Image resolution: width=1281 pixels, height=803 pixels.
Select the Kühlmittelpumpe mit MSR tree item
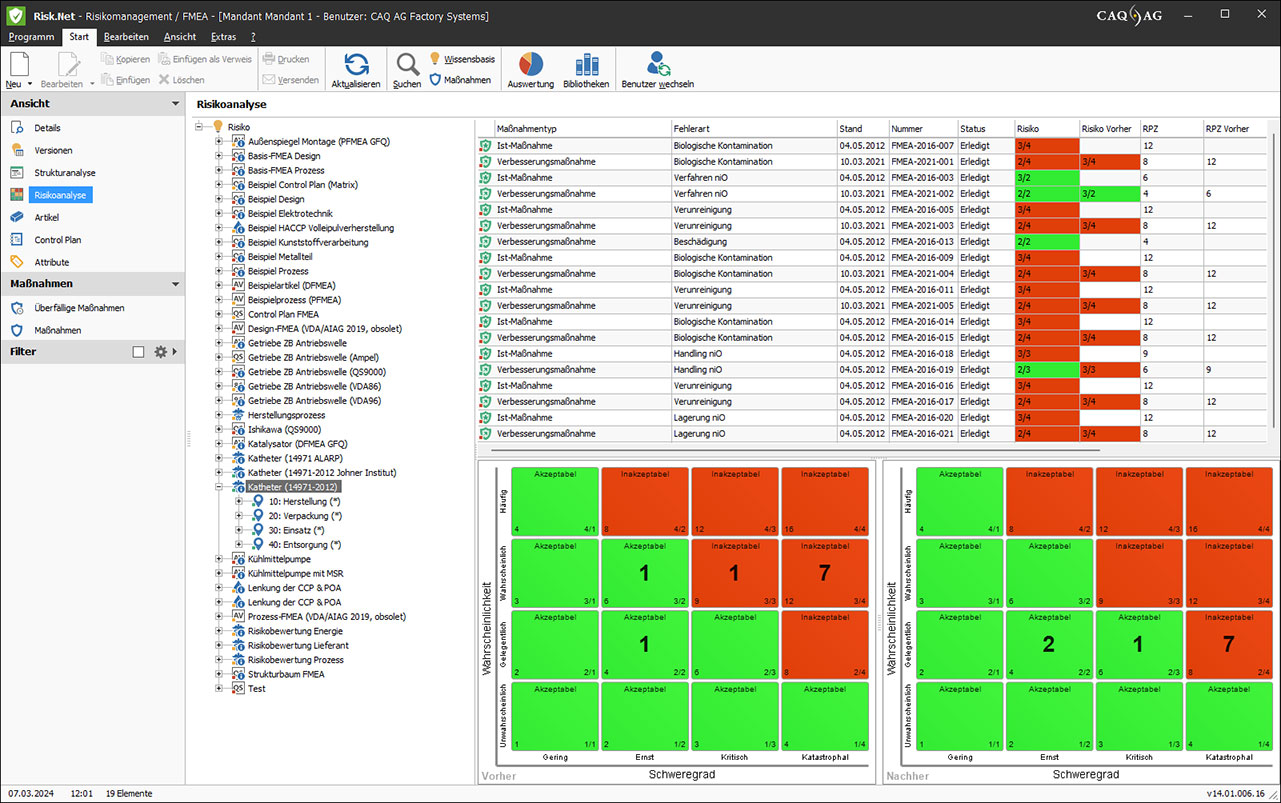click(295, 574)
